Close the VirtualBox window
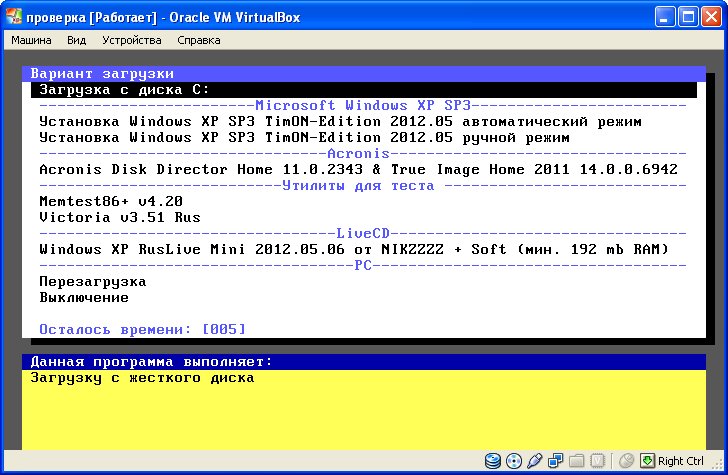 tap(711, 17)
